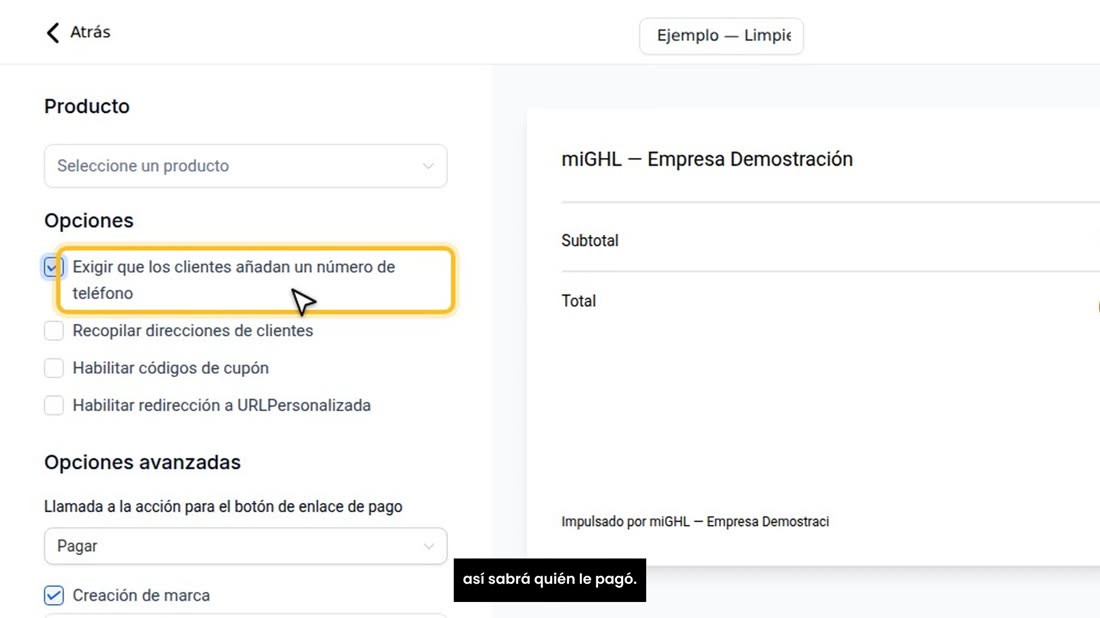Click Impulsado por miGHL footer text

(695, 522)
